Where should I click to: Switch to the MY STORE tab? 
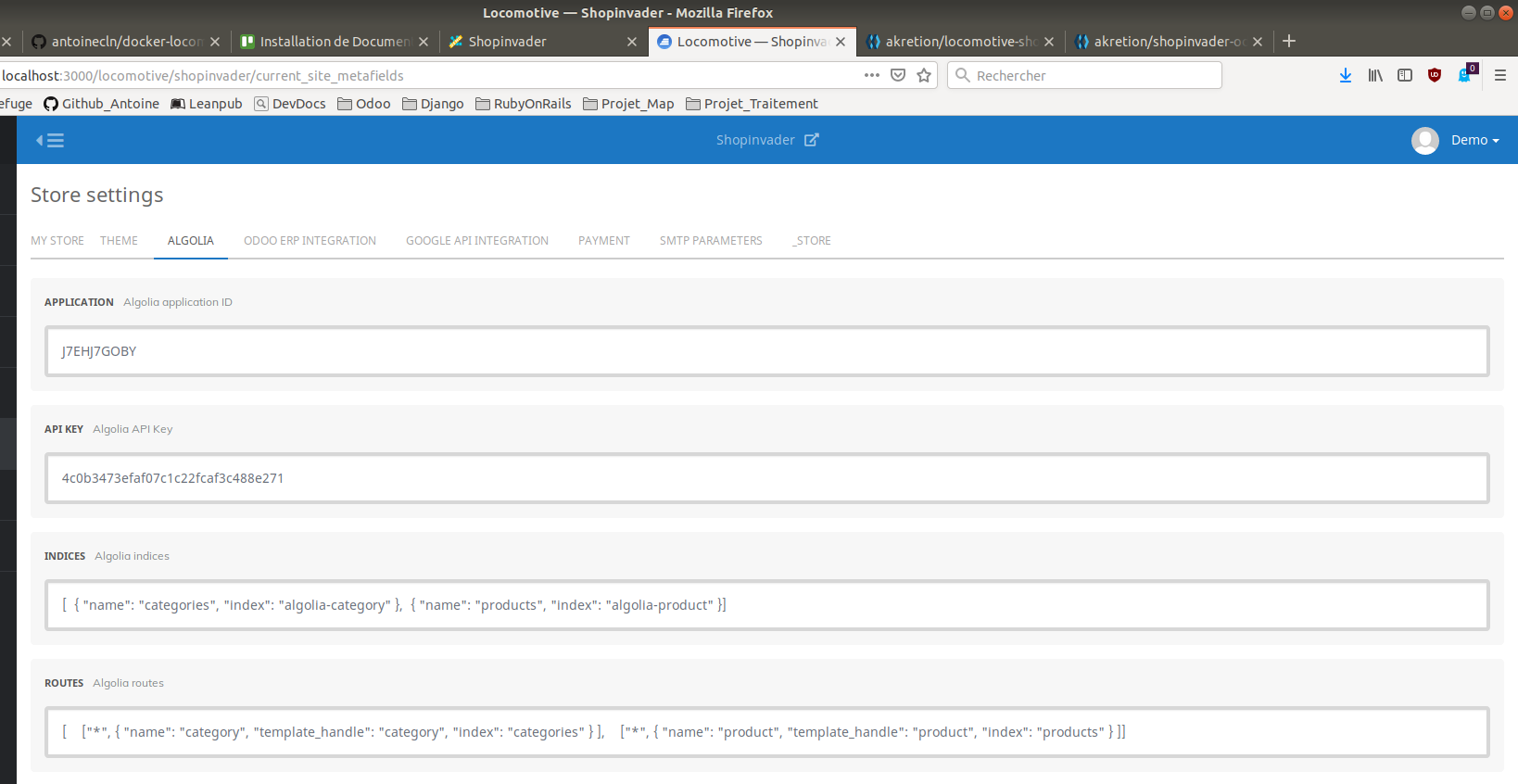tap(57, 240)
